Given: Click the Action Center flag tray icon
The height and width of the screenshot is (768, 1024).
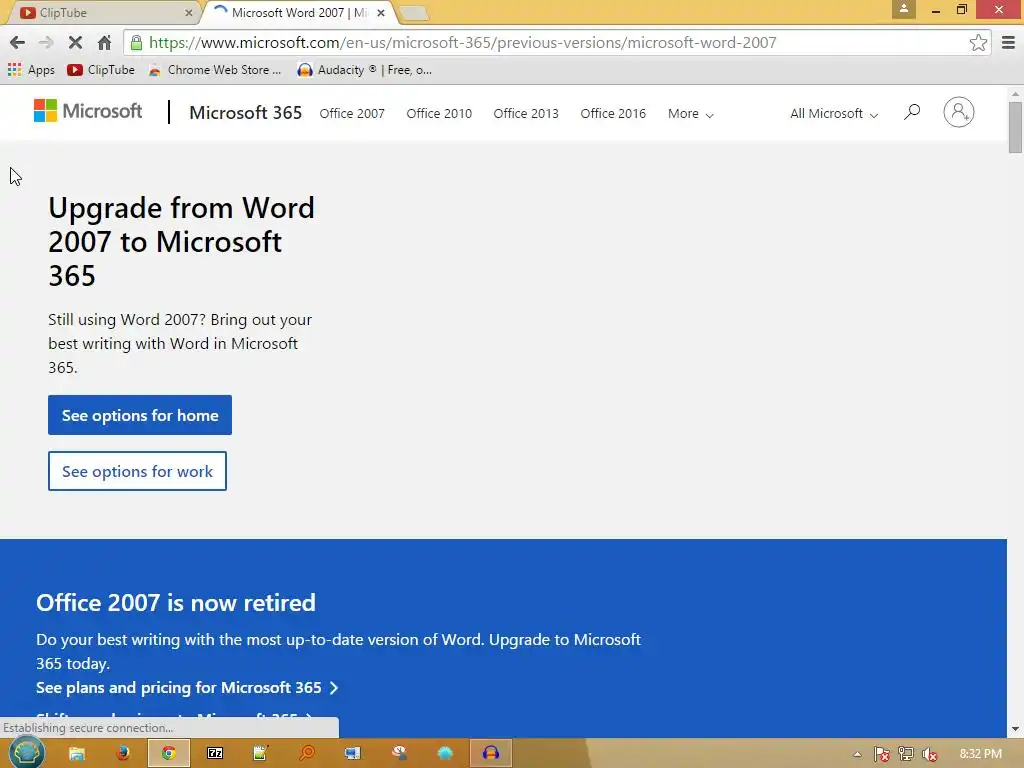Looking at the screenshot, I should point(882,754).
